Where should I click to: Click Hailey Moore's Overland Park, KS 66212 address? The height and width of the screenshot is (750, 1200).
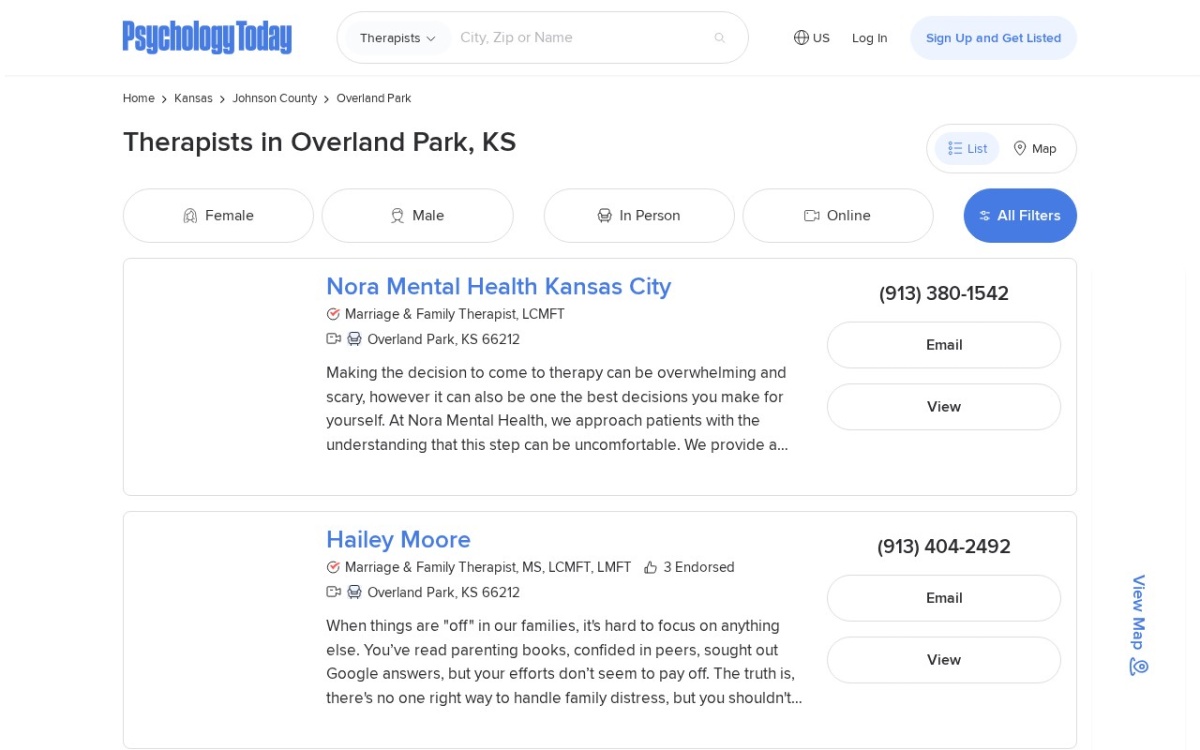pos(443,592)
